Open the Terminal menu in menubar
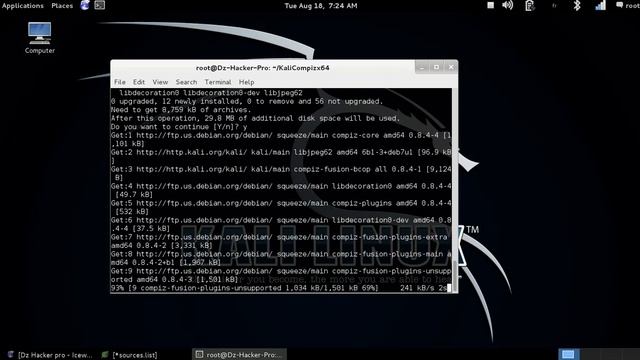 (x=218, y=82)
